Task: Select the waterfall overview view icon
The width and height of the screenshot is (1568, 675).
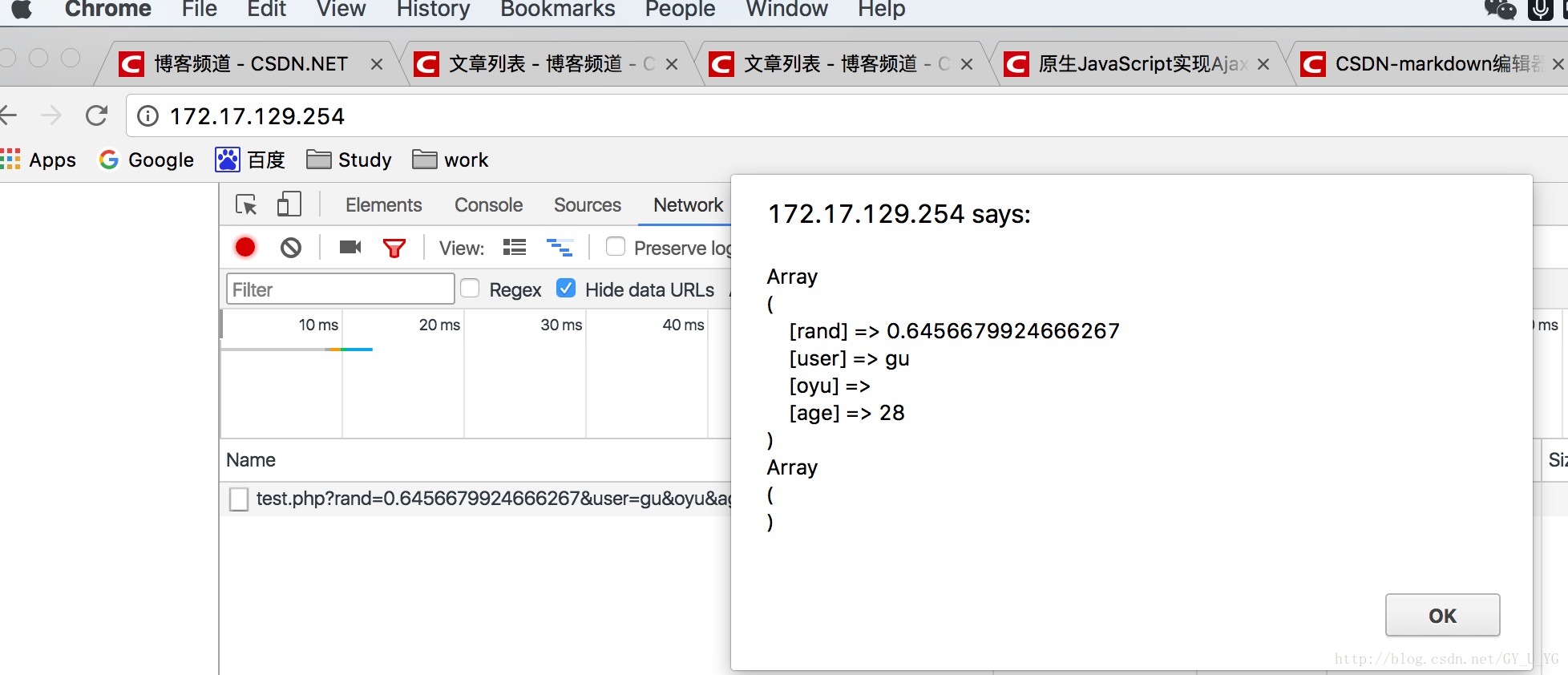Action: (x=560, y=248)
